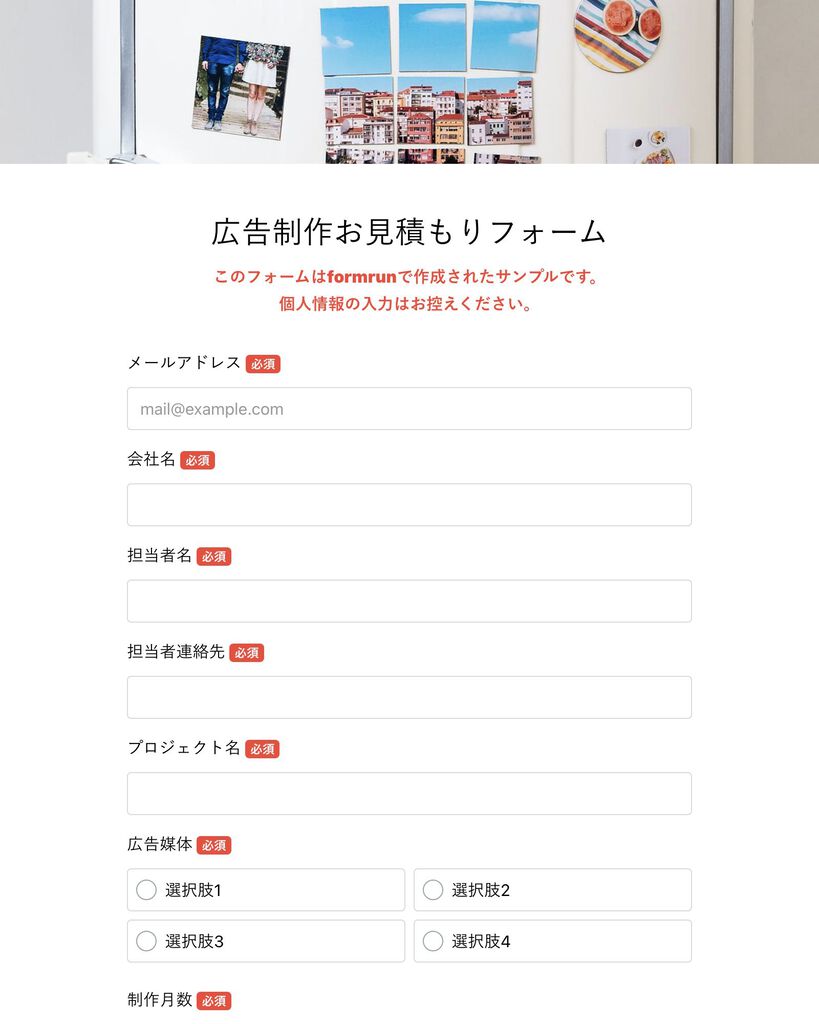Viewport: 819px width, 1024px height.
Task: Click into the プロジェクト名 field
Action: click(409, 793)
